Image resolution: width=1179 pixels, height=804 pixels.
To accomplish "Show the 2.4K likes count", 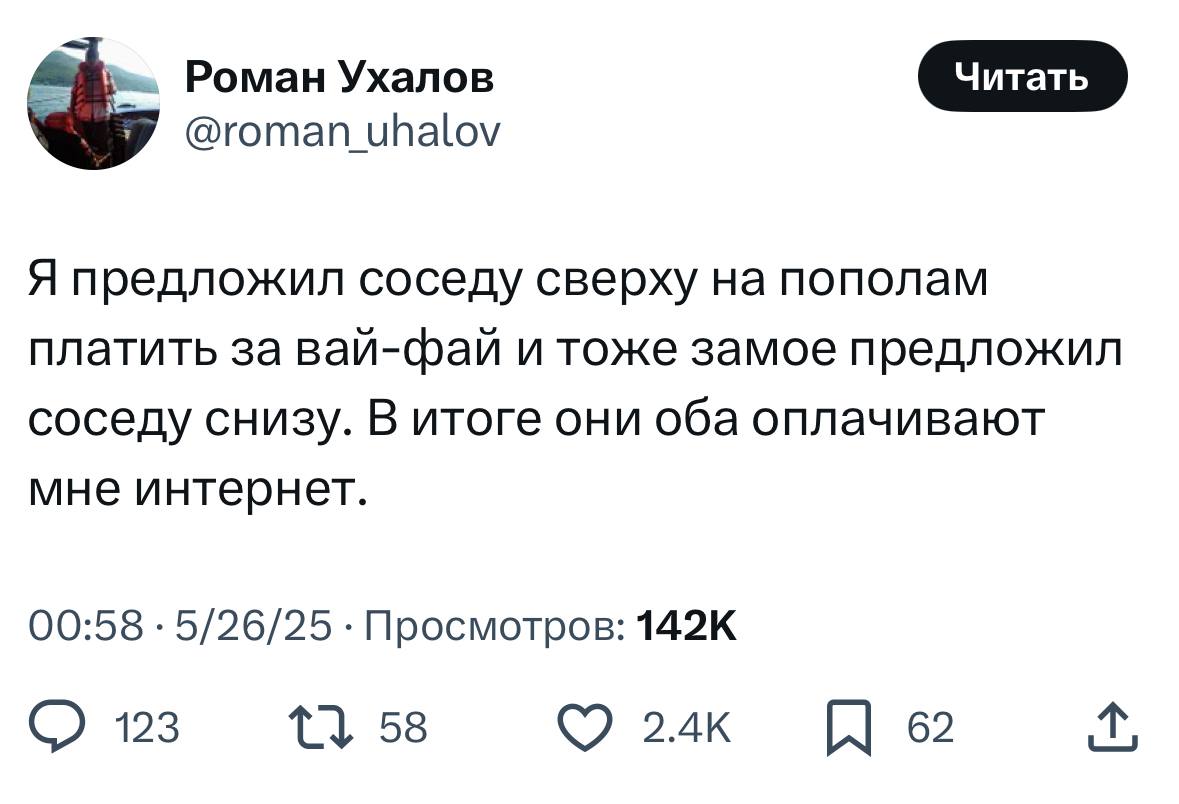I will pos(687,729).
